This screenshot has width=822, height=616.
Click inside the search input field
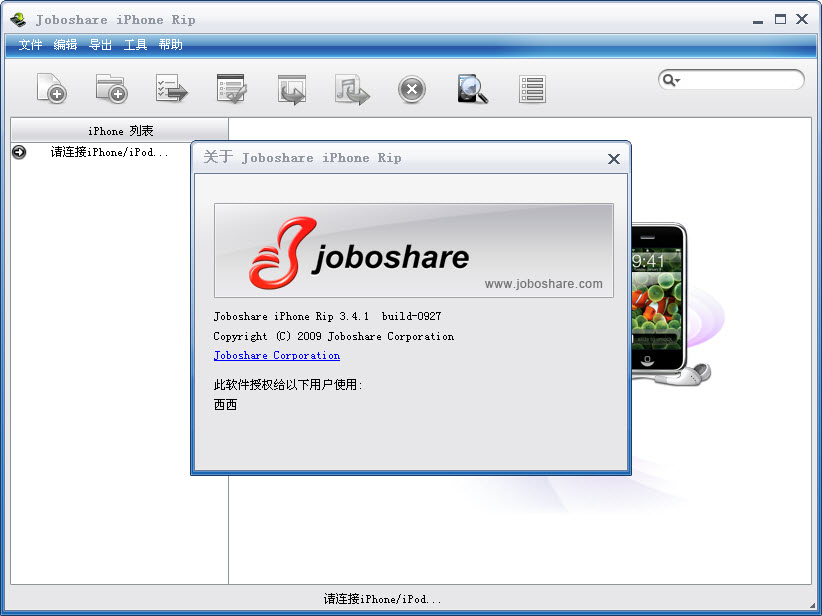tap(740, 80)
